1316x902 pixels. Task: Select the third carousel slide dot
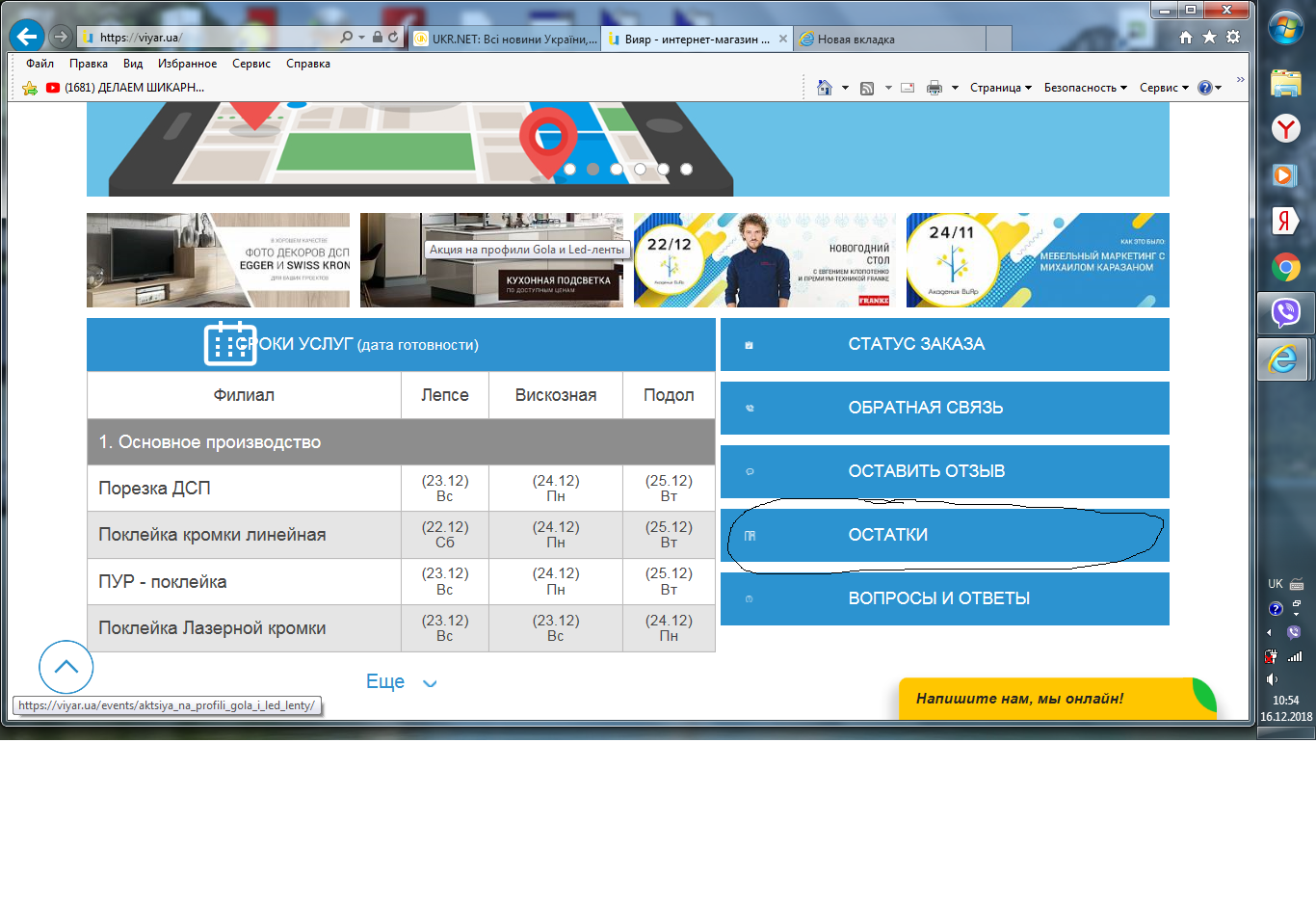[x=617, y=169]
